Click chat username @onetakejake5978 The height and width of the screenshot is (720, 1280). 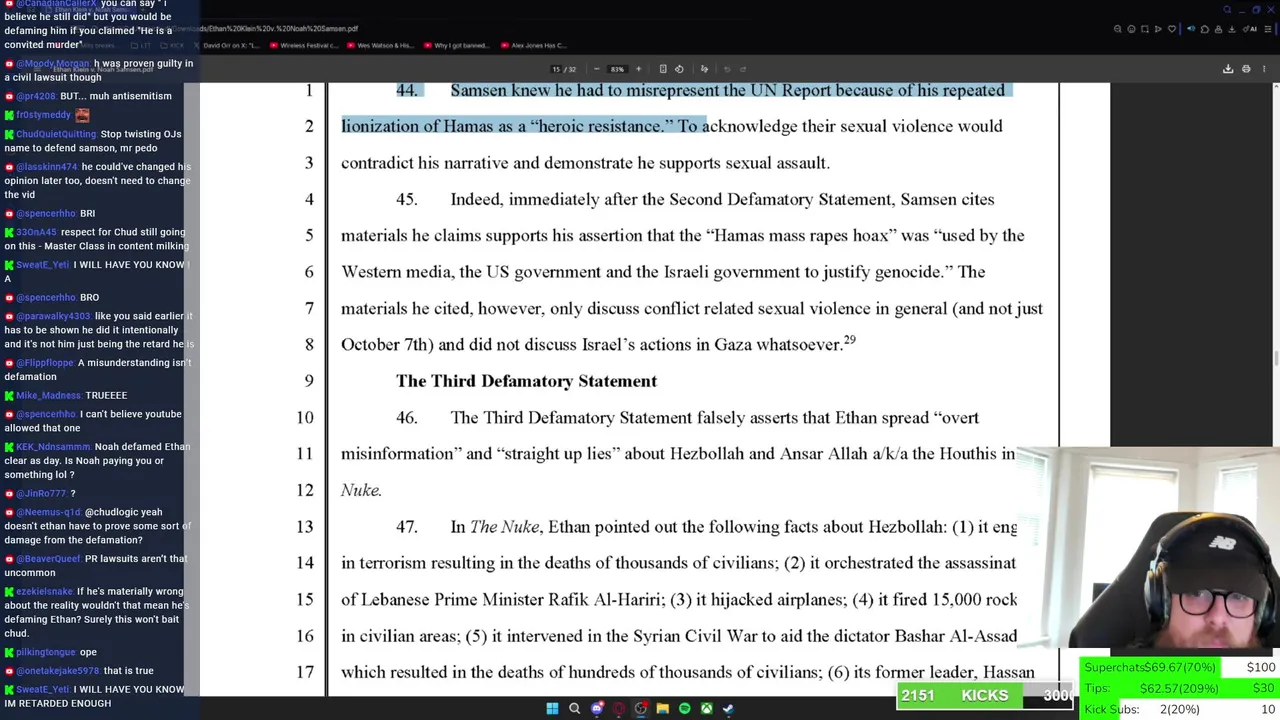(57, 671)
